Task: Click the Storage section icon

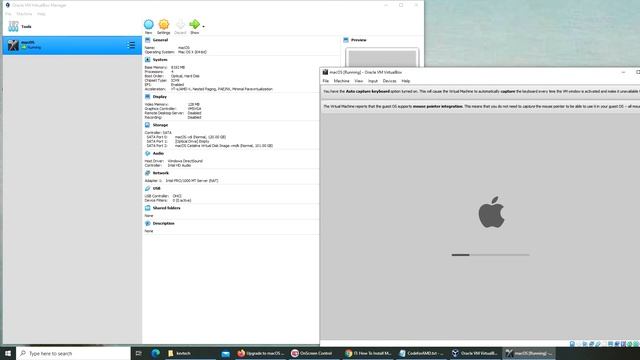Action: [x=147, y=125]
